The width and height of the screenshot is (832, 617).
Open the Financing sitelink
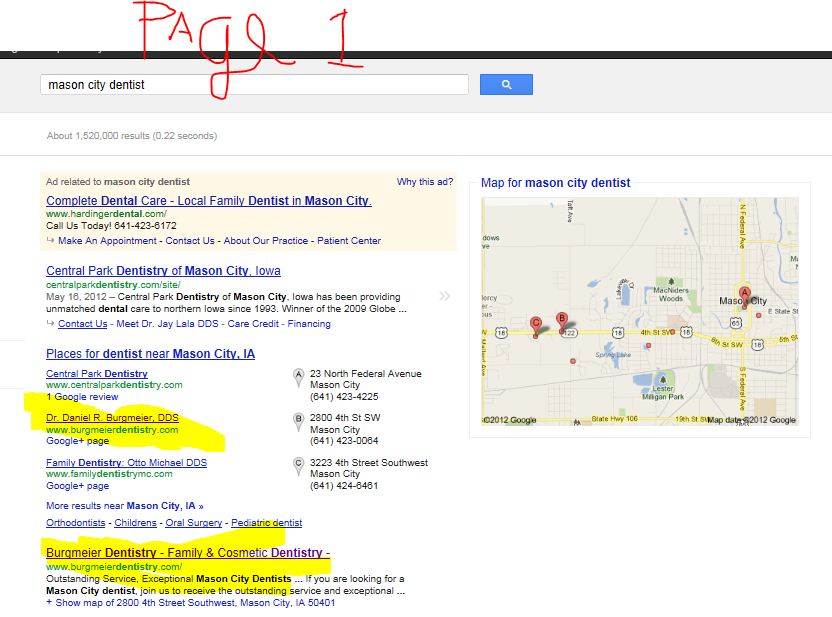309,324
